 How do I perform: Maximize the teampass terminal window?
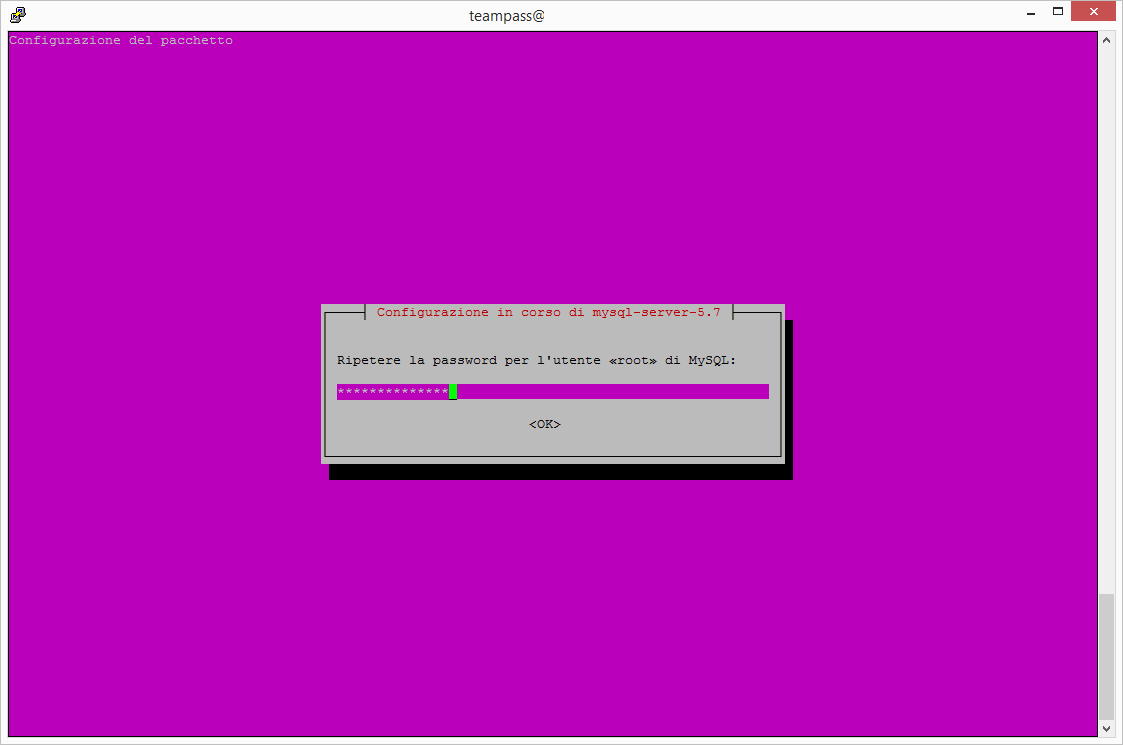(1058, 11)
